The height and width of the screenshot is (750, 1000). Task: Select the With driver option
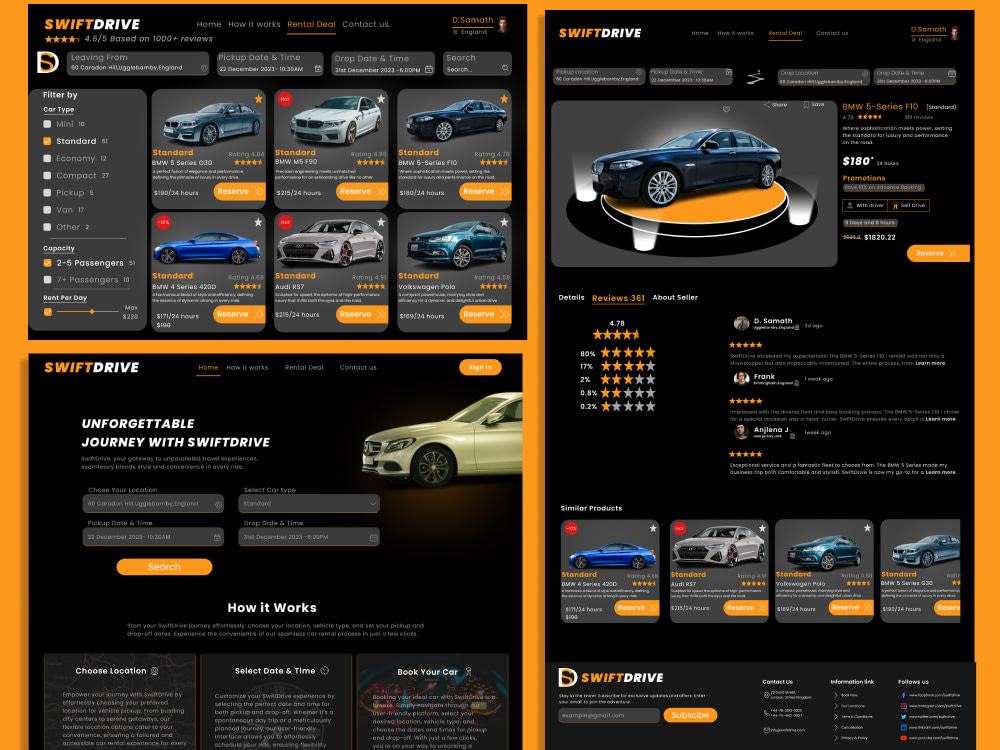(865, 205)
